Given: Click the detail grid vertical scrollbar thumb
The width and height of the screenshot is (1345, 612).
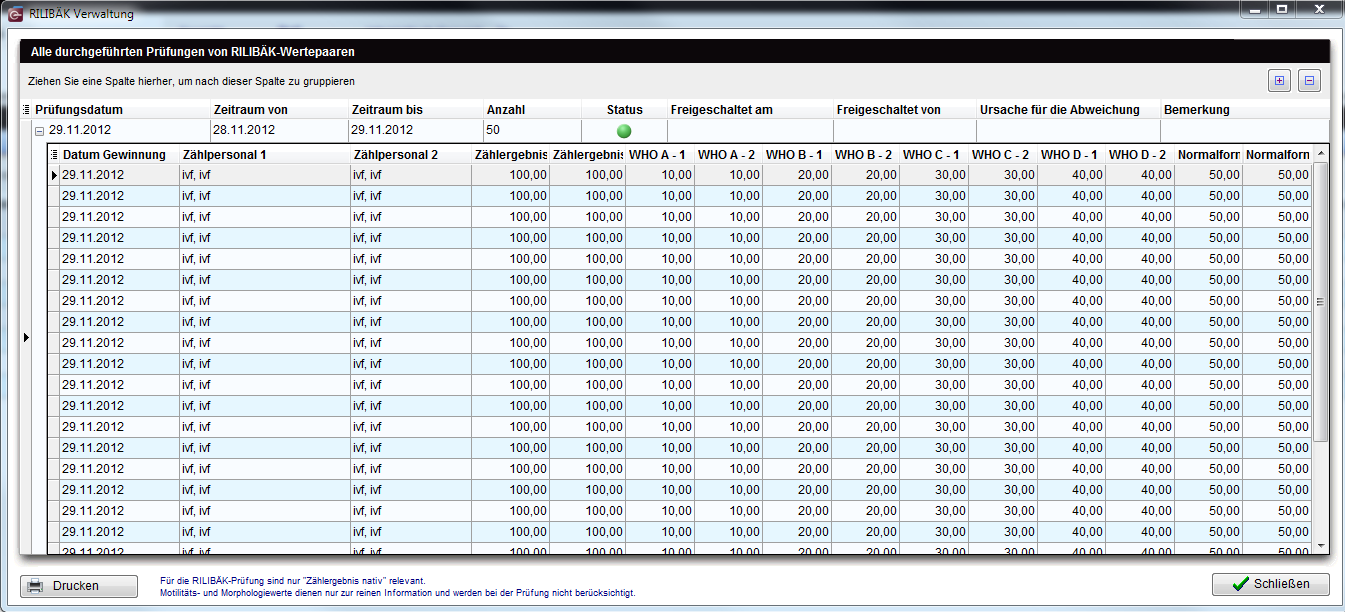Looking at the screenshot, I should tap(1321, 301).
